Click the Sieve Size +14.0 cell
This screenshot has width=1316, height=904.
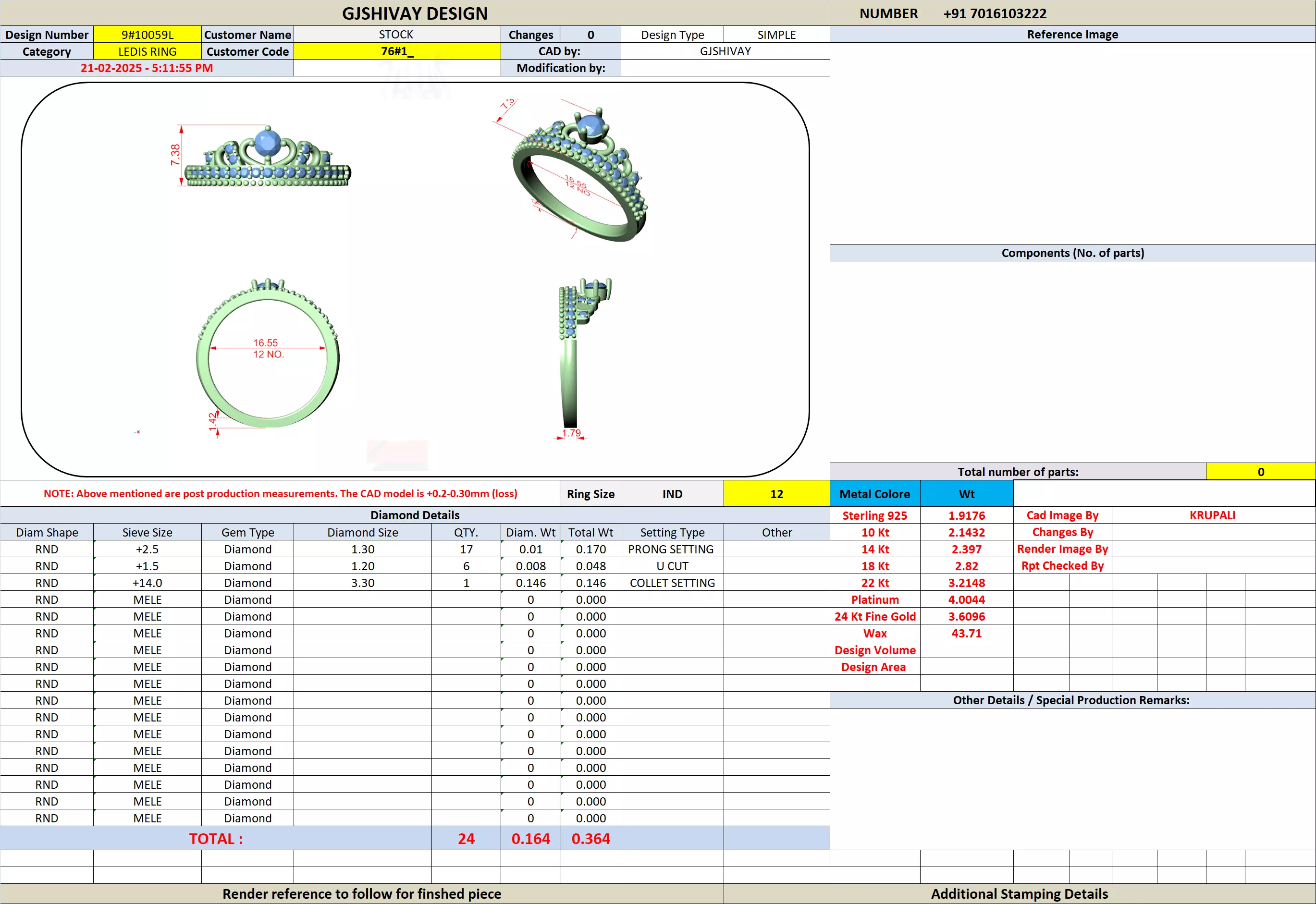coord(148,583)
